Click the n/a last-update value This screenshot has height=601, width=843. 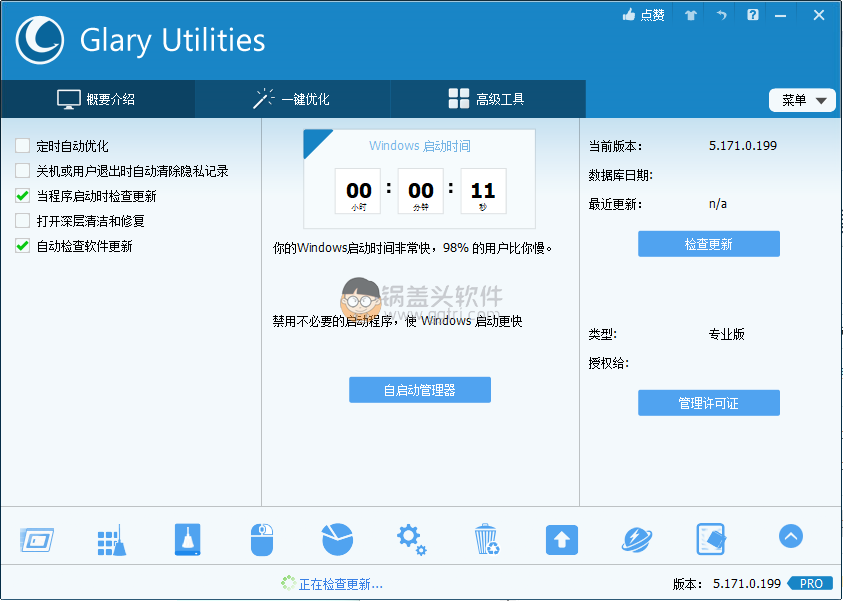pos(718,204)
